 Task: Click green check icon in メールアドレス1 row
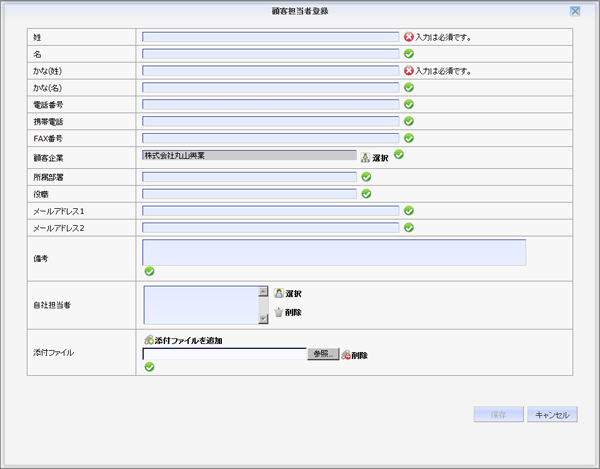pyautogui.click(x=409, y=211)
